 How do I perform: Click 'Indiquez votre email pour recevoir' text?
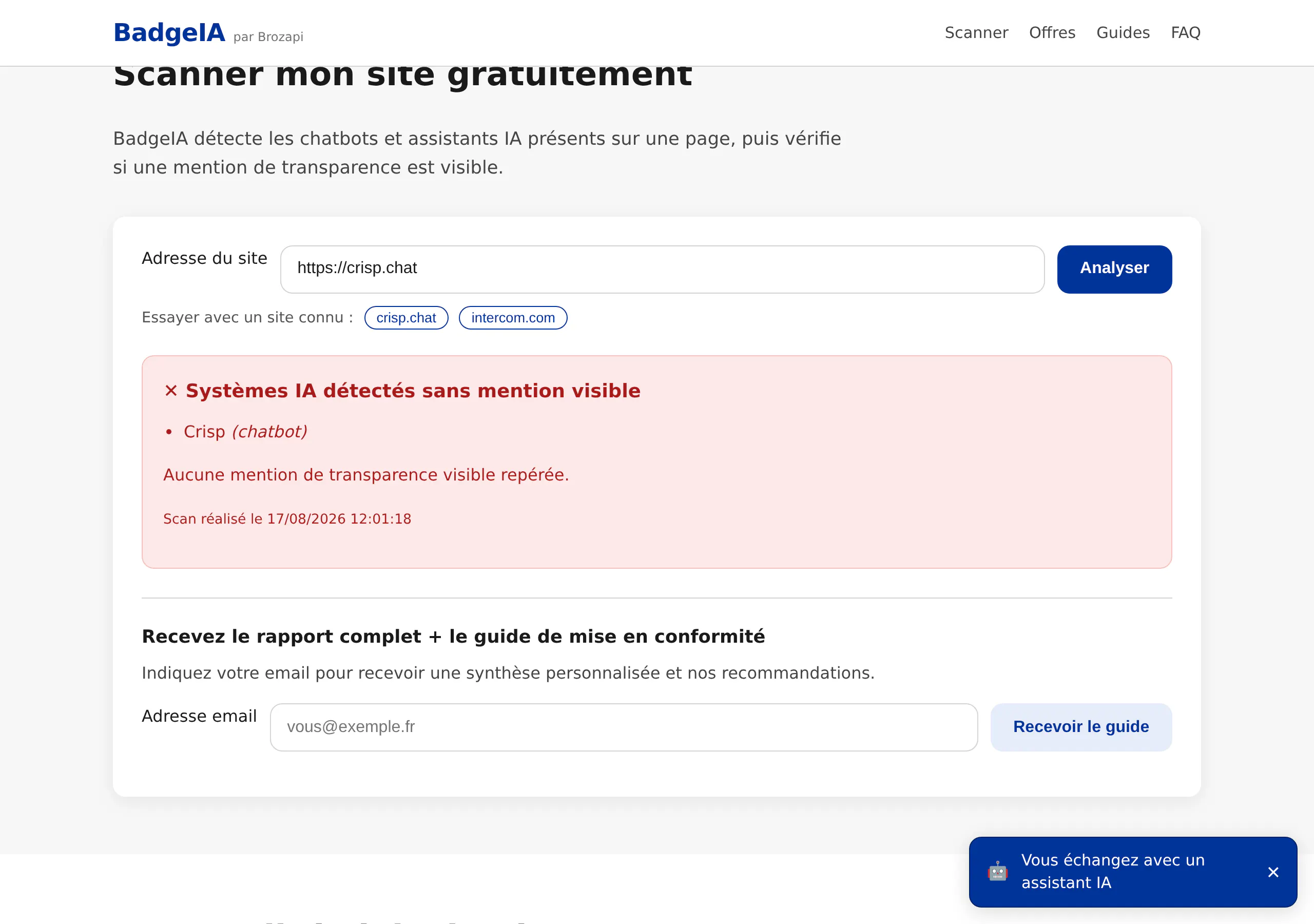(508, 672)
